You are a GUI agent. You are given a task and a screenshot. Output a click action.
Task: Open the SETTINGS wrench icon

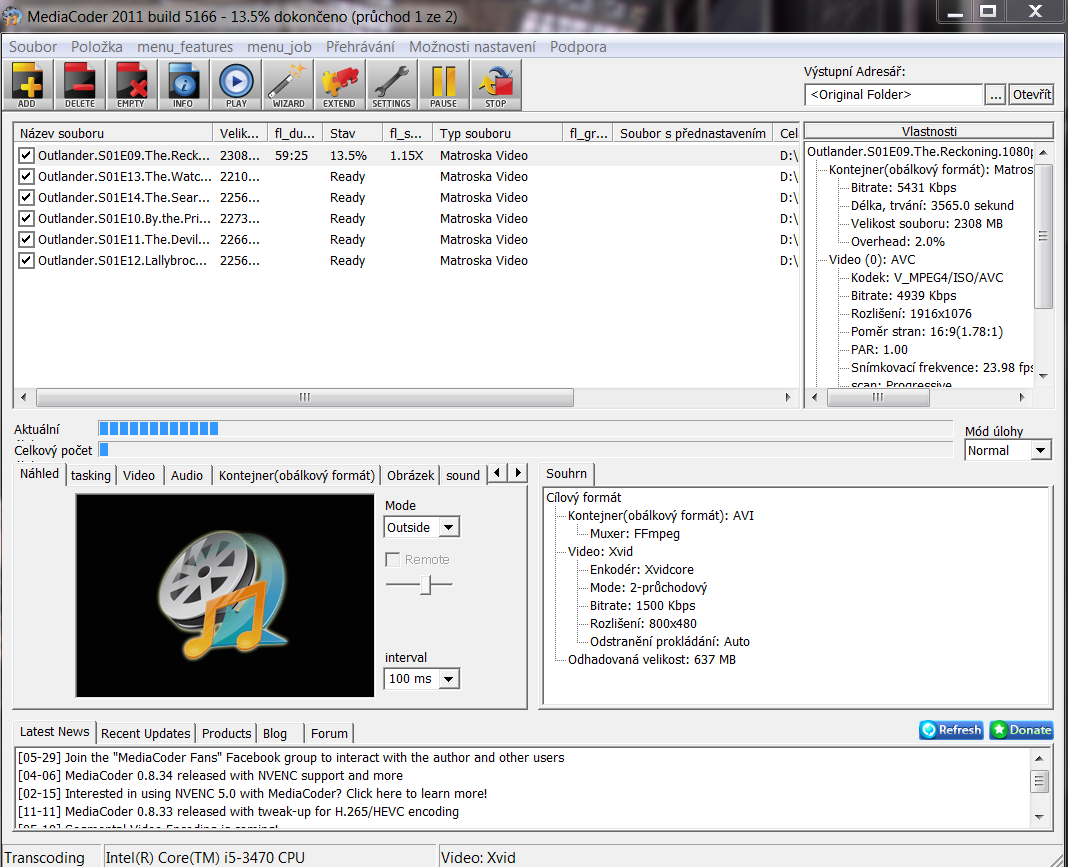coord(392,84)
